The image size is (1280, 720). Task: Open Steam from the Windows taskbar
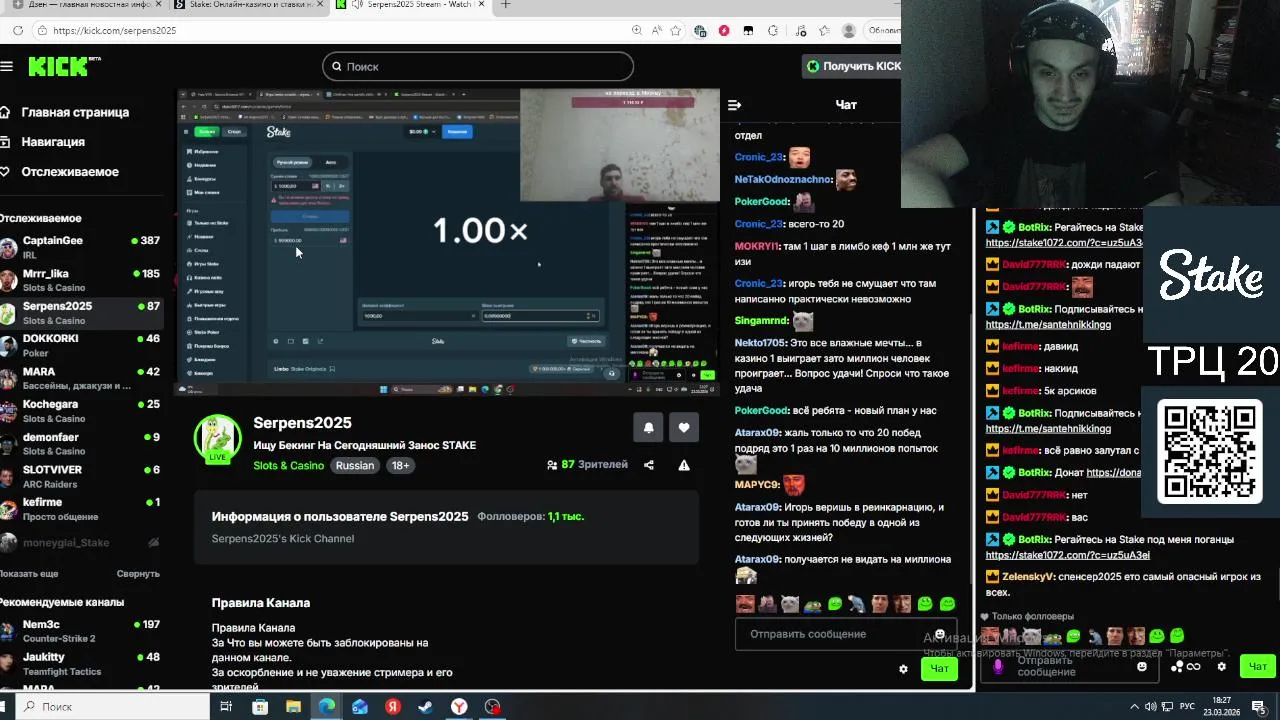click(426, 707)
